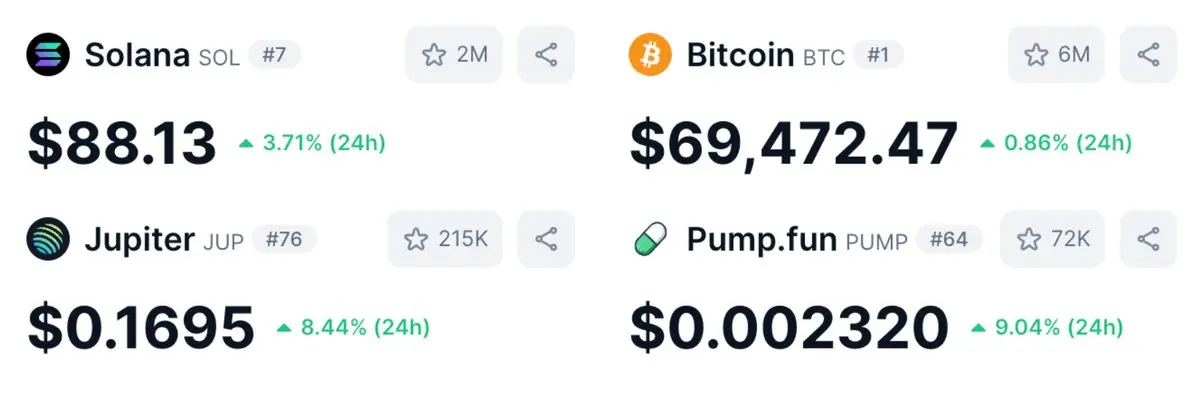This screenshot has height=405, width=1200.
Task: Click the $69,472.47 Bitcoin price
Action: click(x=793, y=143)
